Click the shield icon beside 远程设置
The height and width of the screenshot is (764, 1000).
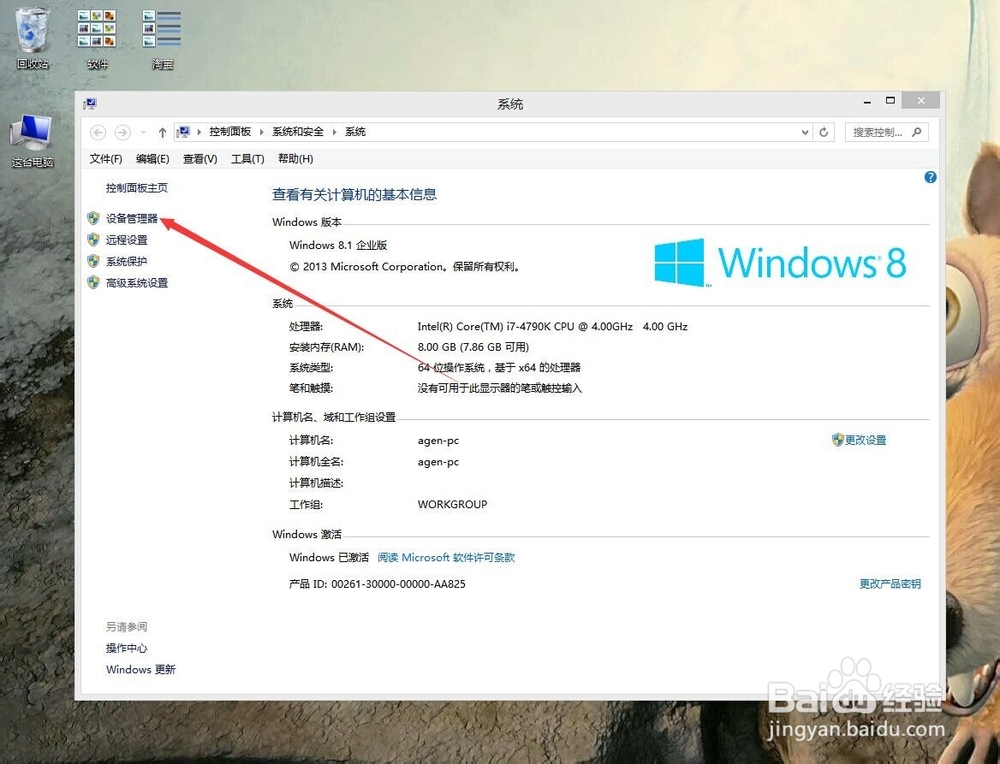[94, 240]
